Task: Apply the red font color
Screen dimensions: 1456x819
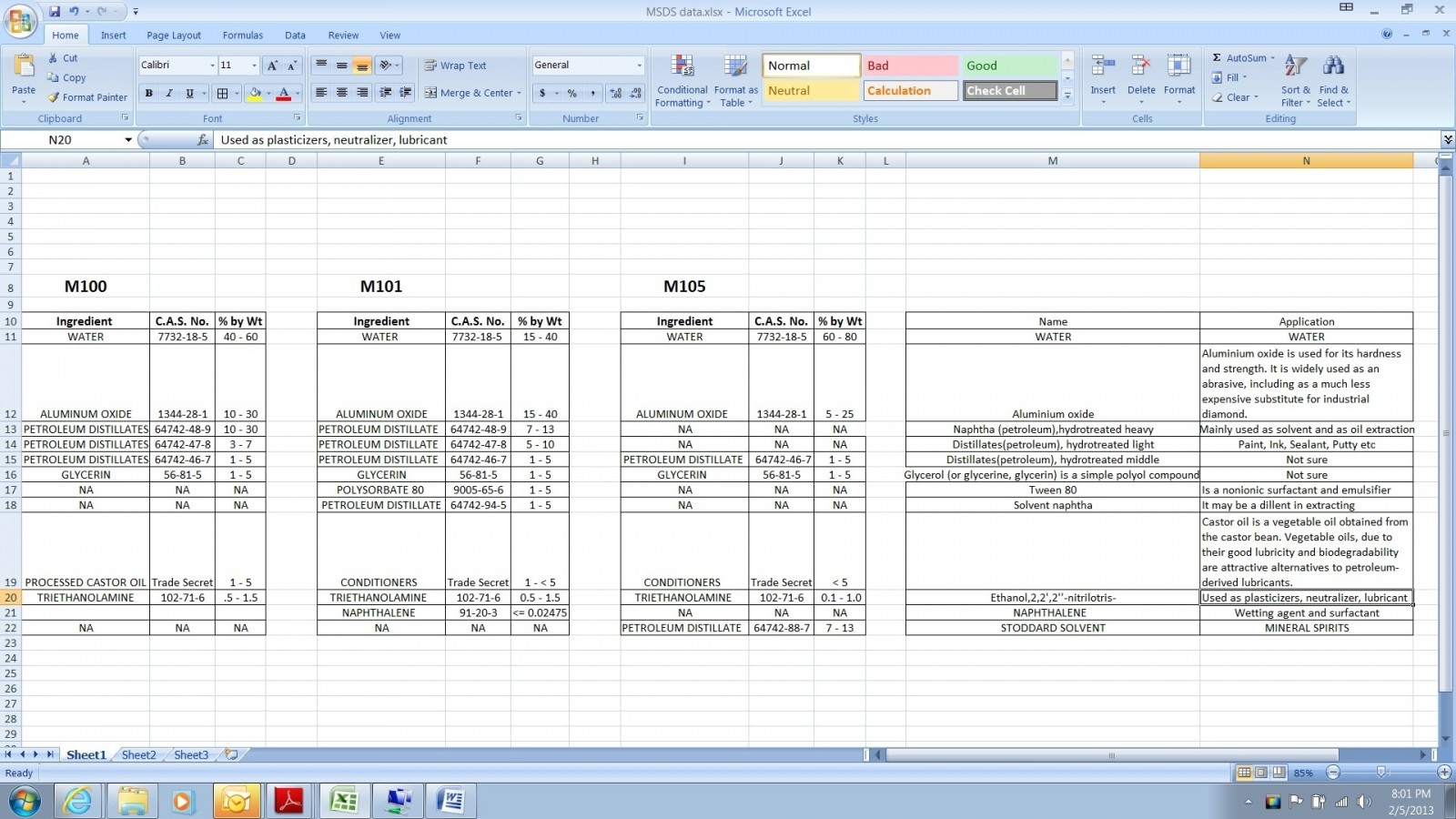Action: [x=284, y=93]
